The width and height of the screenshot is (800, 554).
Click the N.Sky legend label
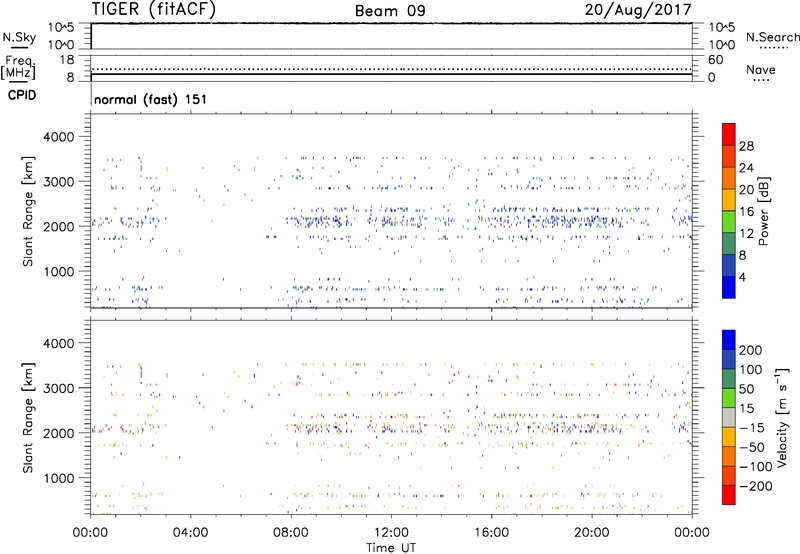pos(19,37)
